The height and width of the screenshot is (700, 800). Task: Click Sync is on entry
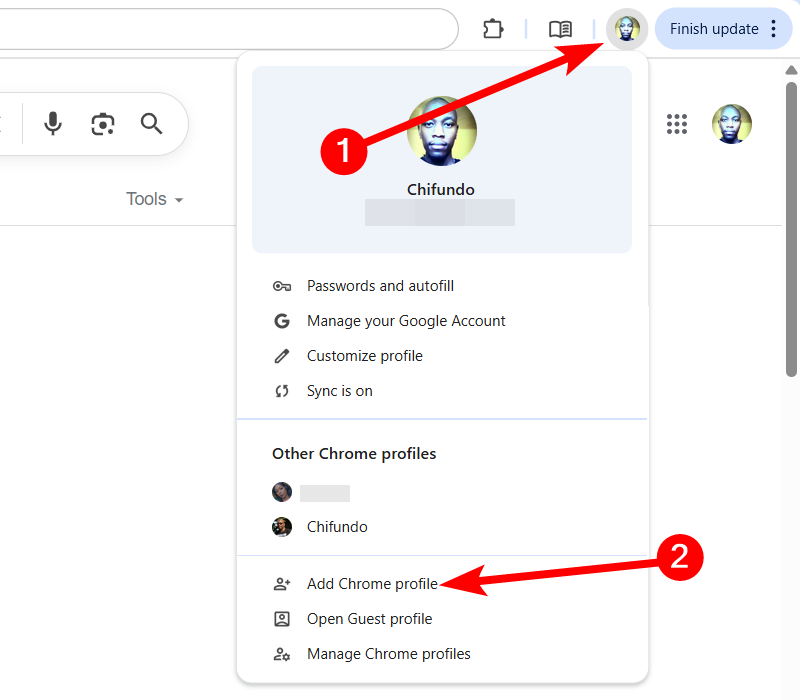point(339,391)
